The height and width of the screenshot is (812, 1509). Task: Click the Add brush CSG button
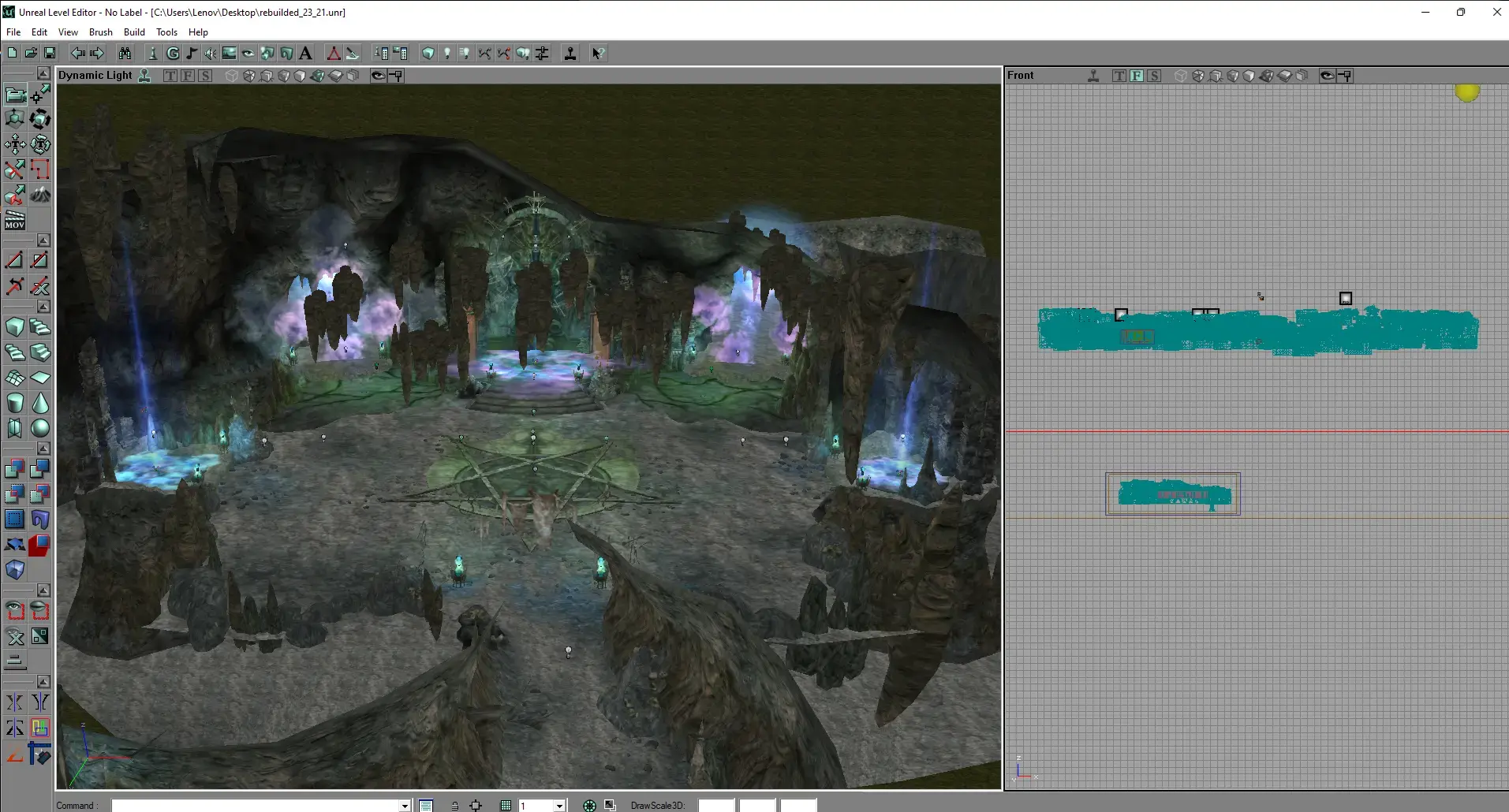tap(15, 470)
